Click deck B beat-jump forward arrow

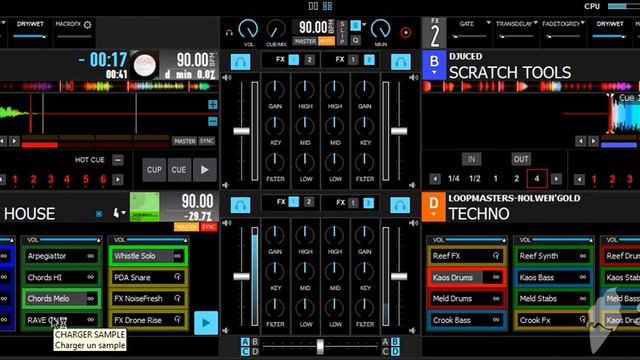click(593, 141)
